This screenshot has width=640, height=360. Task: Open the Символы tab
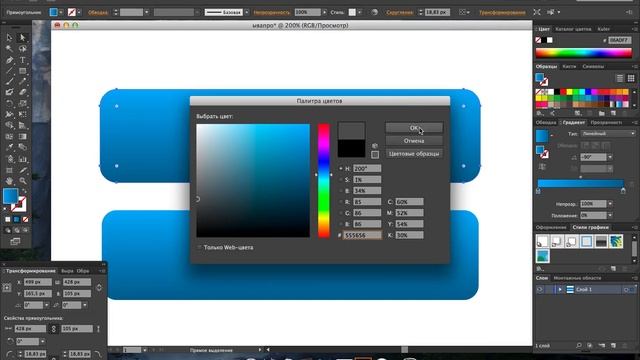tap(593, 66)
